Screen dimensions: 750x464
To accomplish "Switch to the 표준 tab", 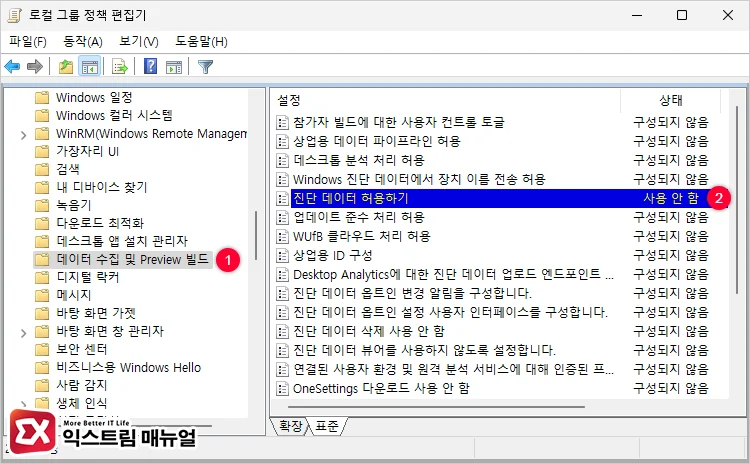I will point(327,426).
